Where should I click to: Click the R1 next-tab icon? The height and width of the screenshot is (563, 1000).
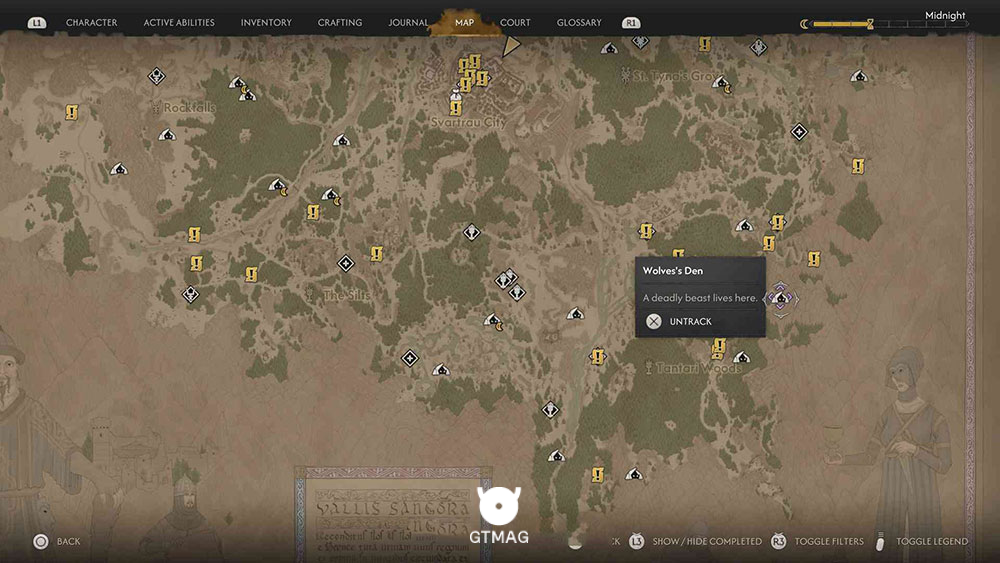[631, 23]
